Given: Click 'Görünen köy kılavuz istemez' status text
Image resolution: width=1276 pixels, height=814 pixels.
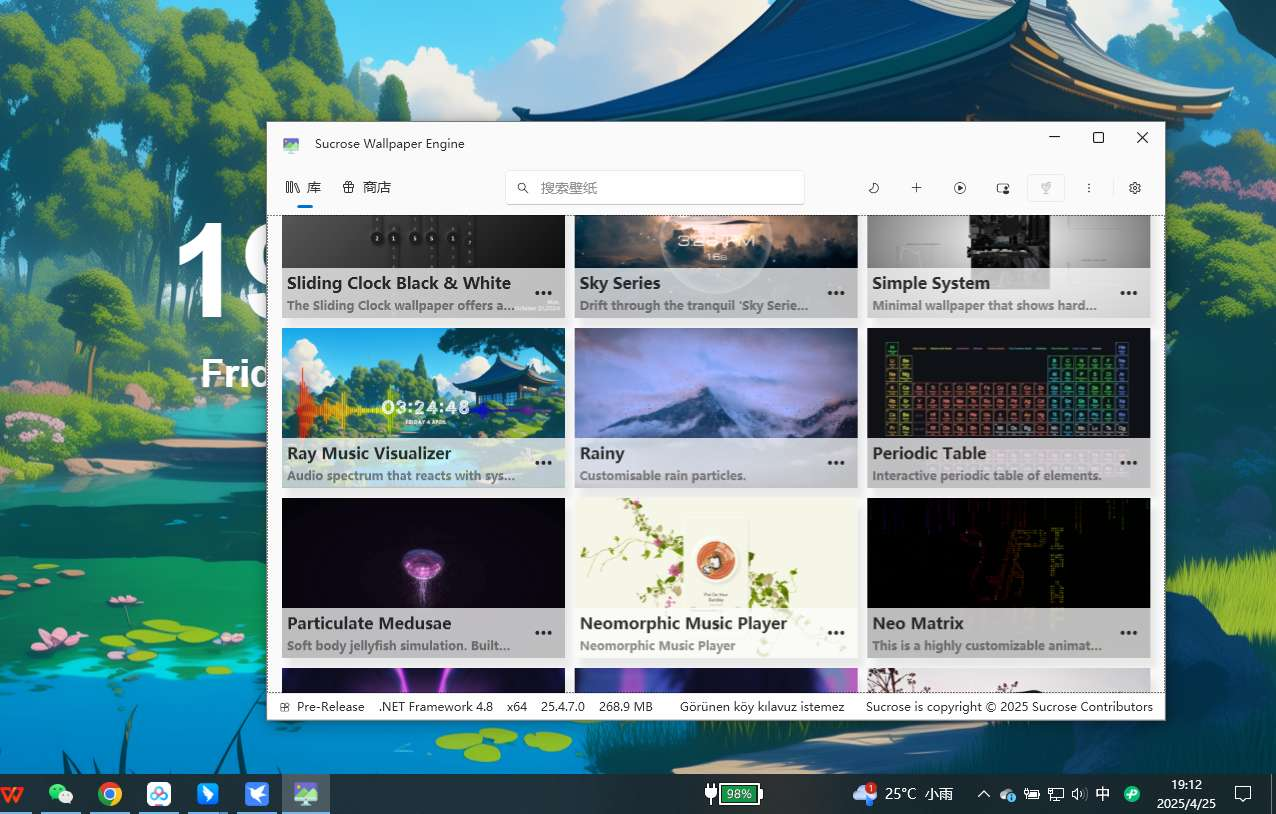Looking at the screenshot, I should [x=762, y=706].
